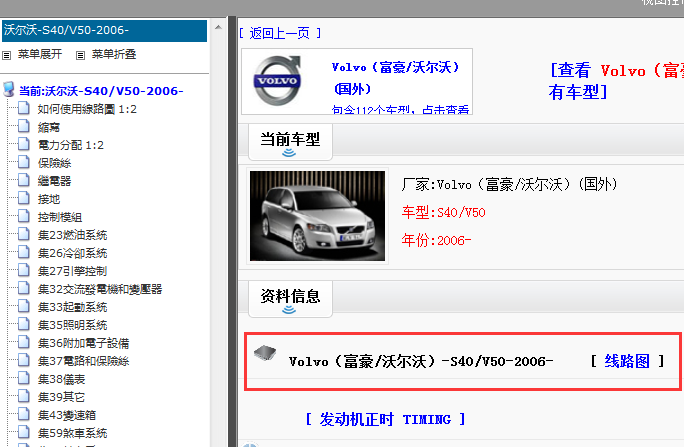Open the 縮寫 tree entry
The height and width of the screenshot is (447, 684).
(x=48, y=127)
